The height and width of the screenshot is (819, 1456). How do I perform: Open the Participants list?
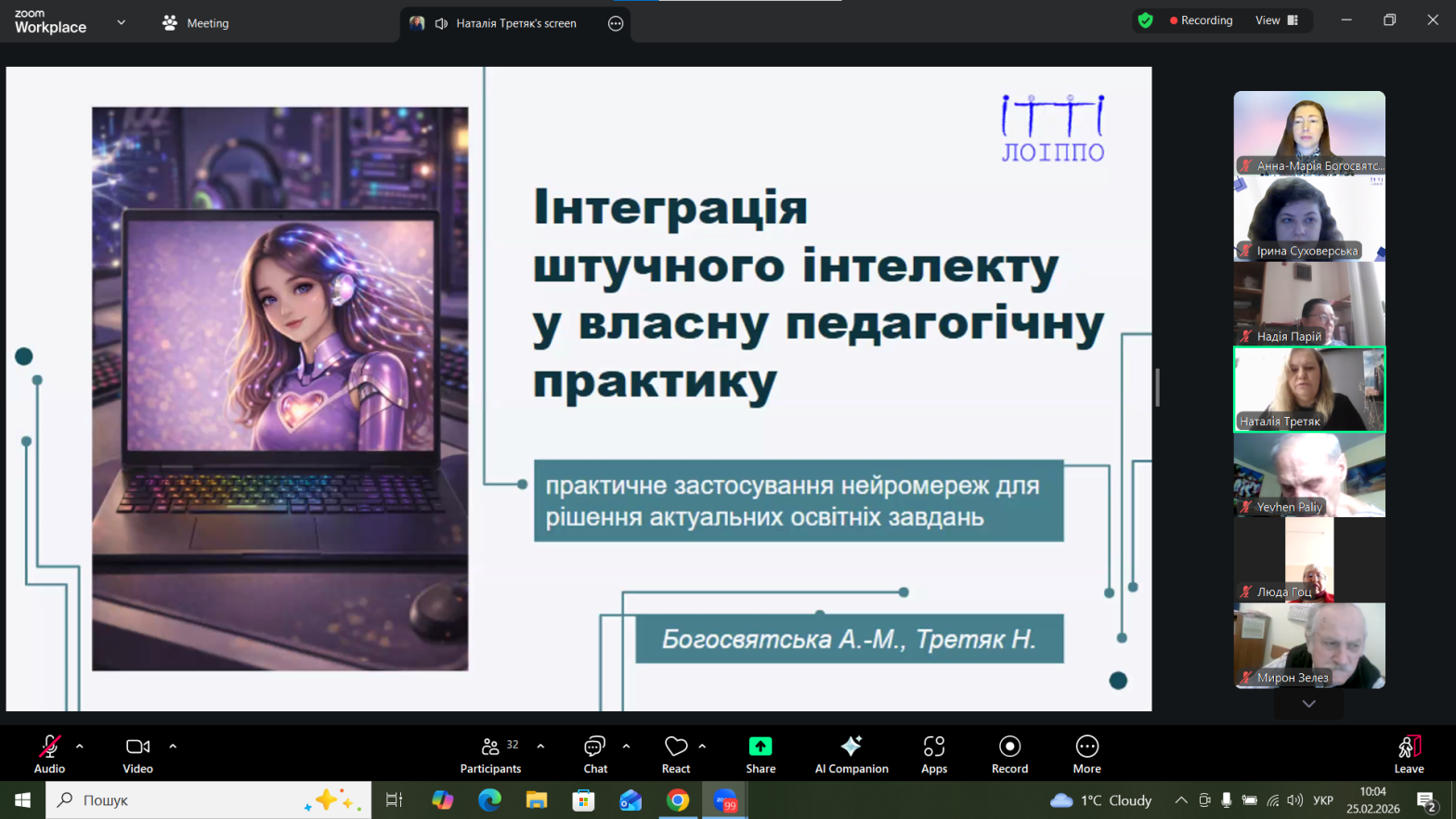coord(490,753)
